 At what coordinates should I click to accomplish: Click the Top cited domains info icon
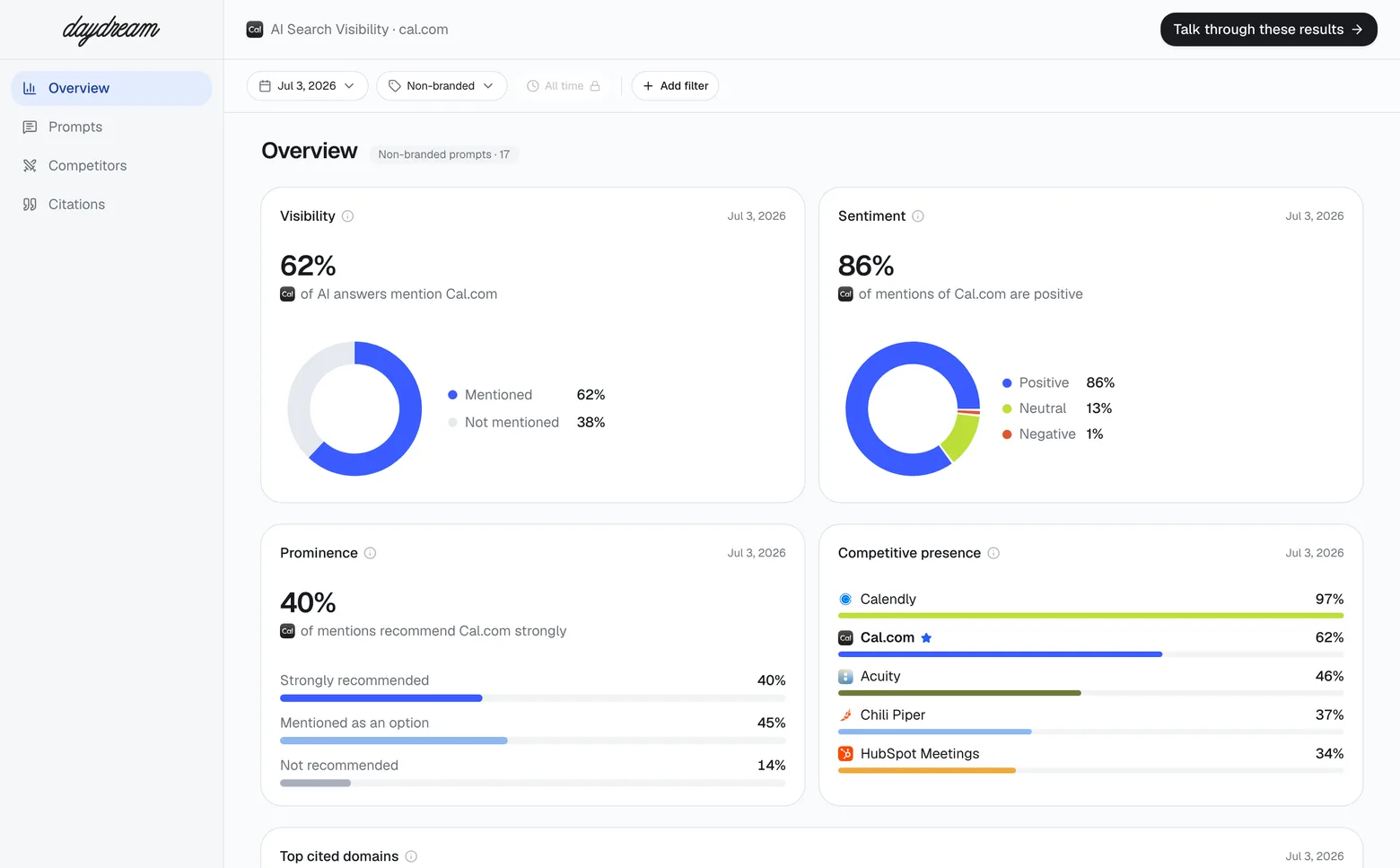(411, 856)
